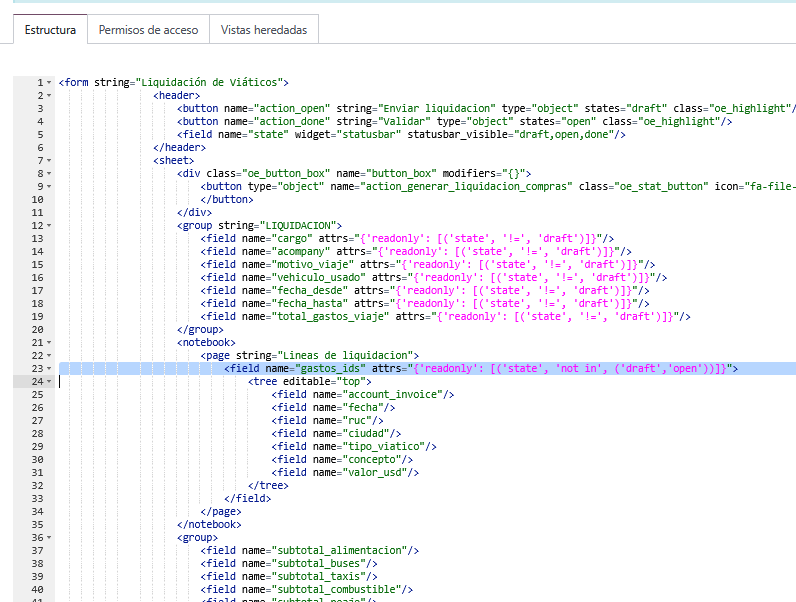Open the Vistas heredadas tab
The width and height of the screenshot is (796, 602).
[x=264, y=30]
